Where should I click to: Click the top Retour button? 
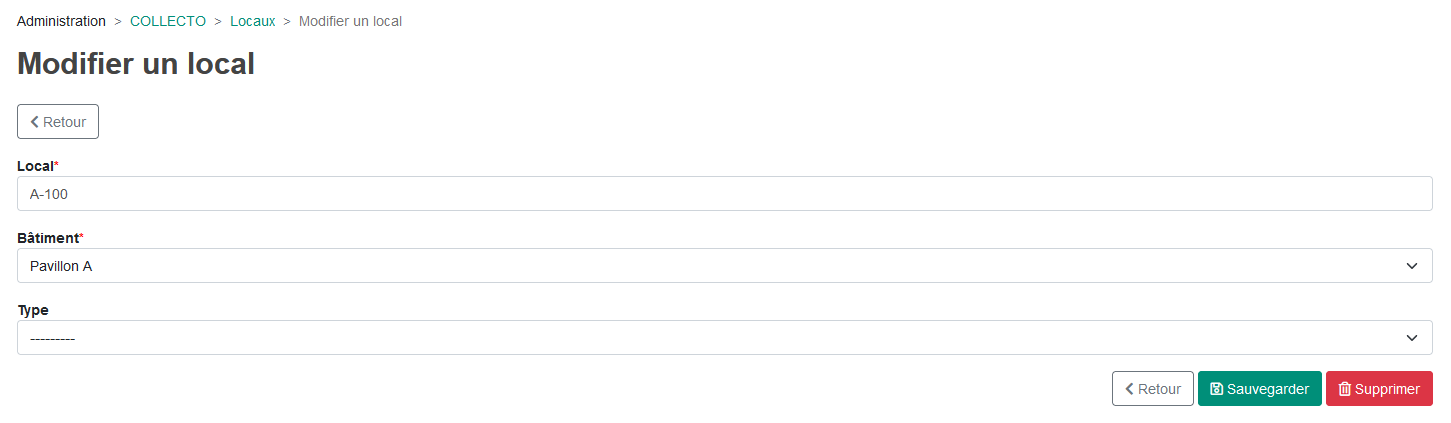(58, 122)
